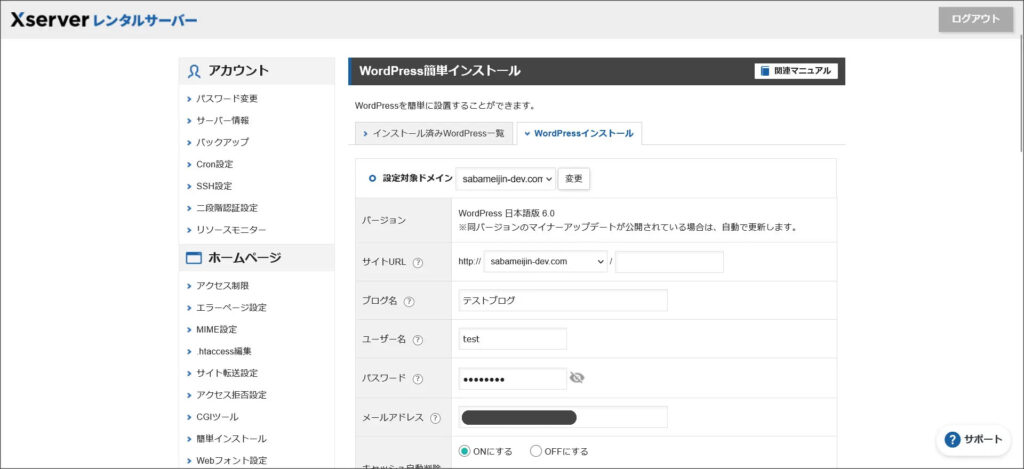Viewport: 1024px width, 469px height.
Task: Toggle password visibility eye icon
Action: [577, 378]
